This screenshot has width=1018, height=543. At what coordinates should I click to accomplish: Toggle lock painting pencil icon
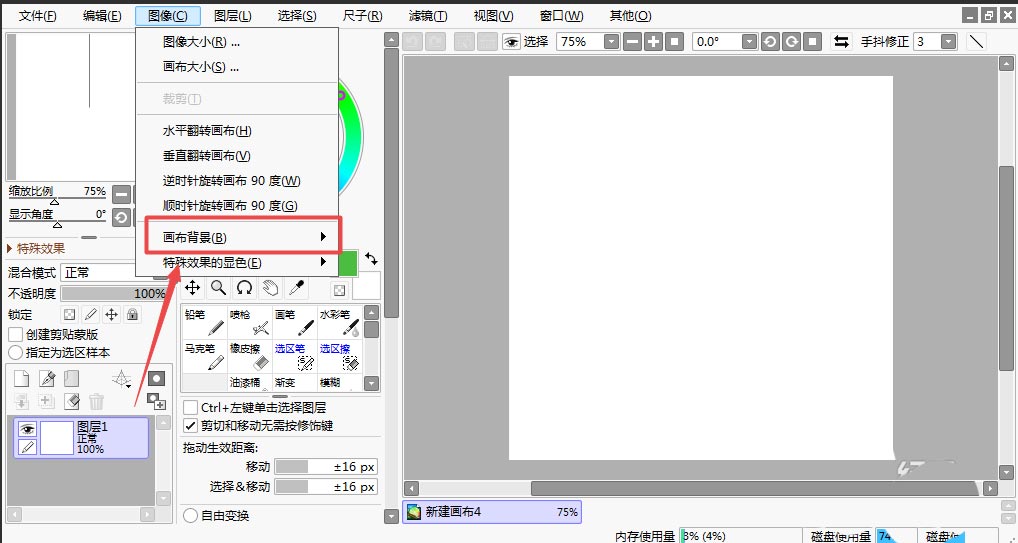tap(91, 314)
